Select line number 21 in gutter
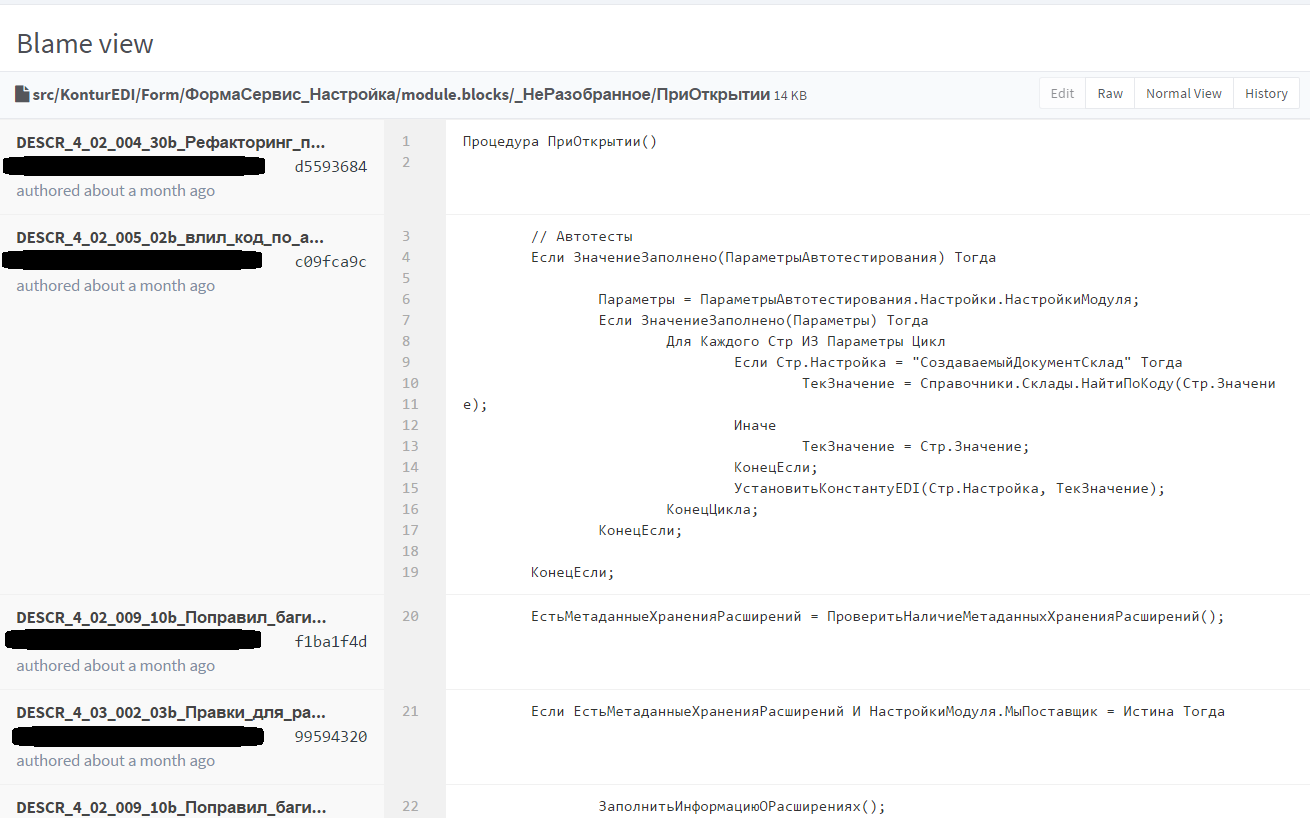Screen dimensions: 1310x818 [410, 711]
